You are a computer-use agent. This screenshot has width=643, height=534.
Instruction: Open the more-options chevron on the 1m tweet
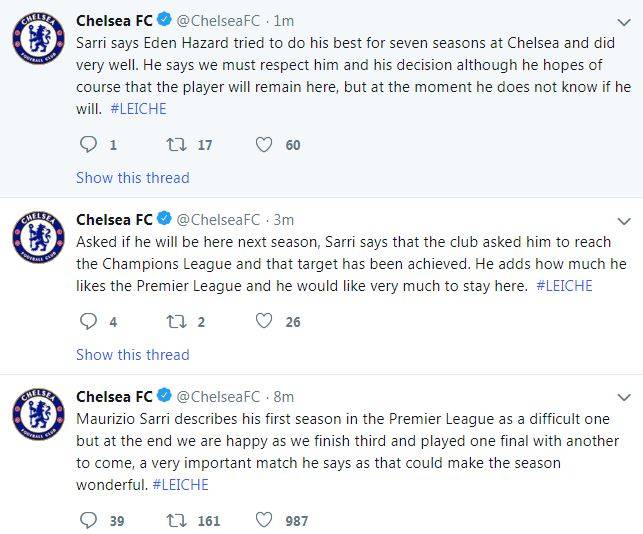(624, 21)
